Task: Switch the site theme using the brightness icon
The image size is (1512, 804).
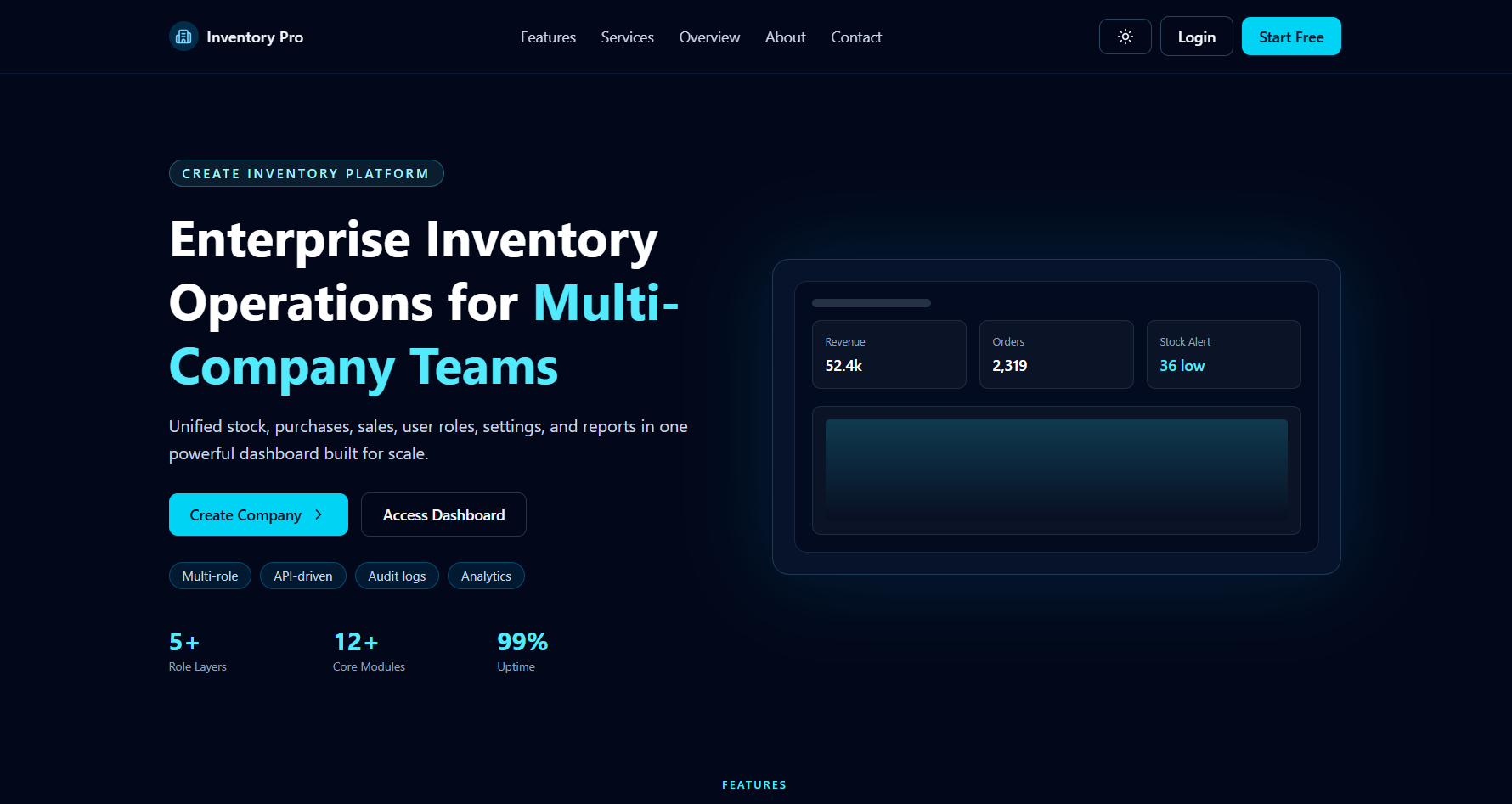Action: click(x=1125, y=36)
